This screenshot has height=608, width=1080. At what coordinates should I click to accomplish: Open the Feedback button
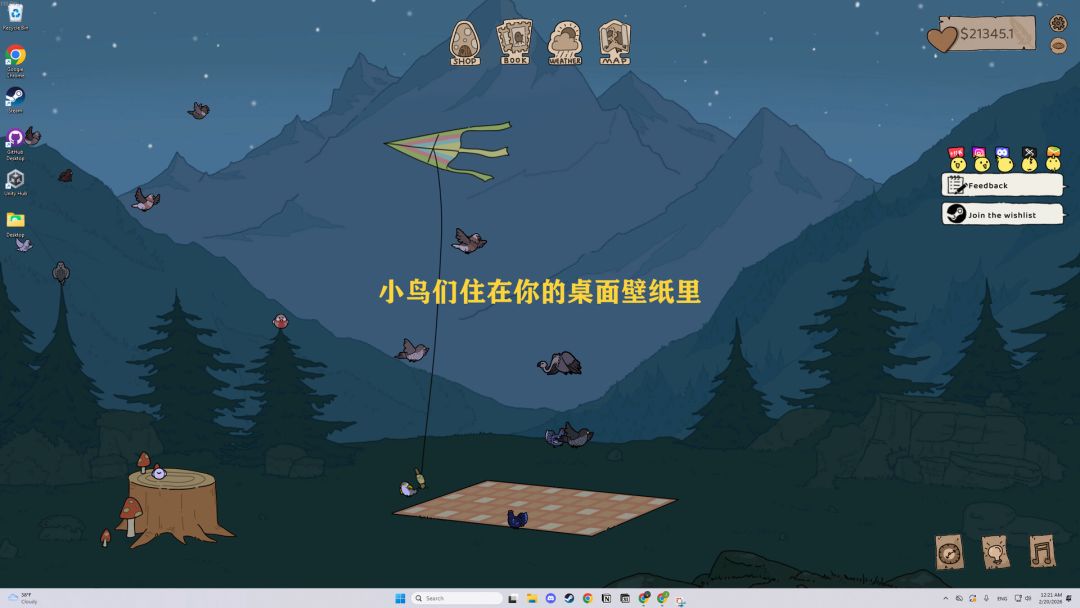(x=1002, y=185)
